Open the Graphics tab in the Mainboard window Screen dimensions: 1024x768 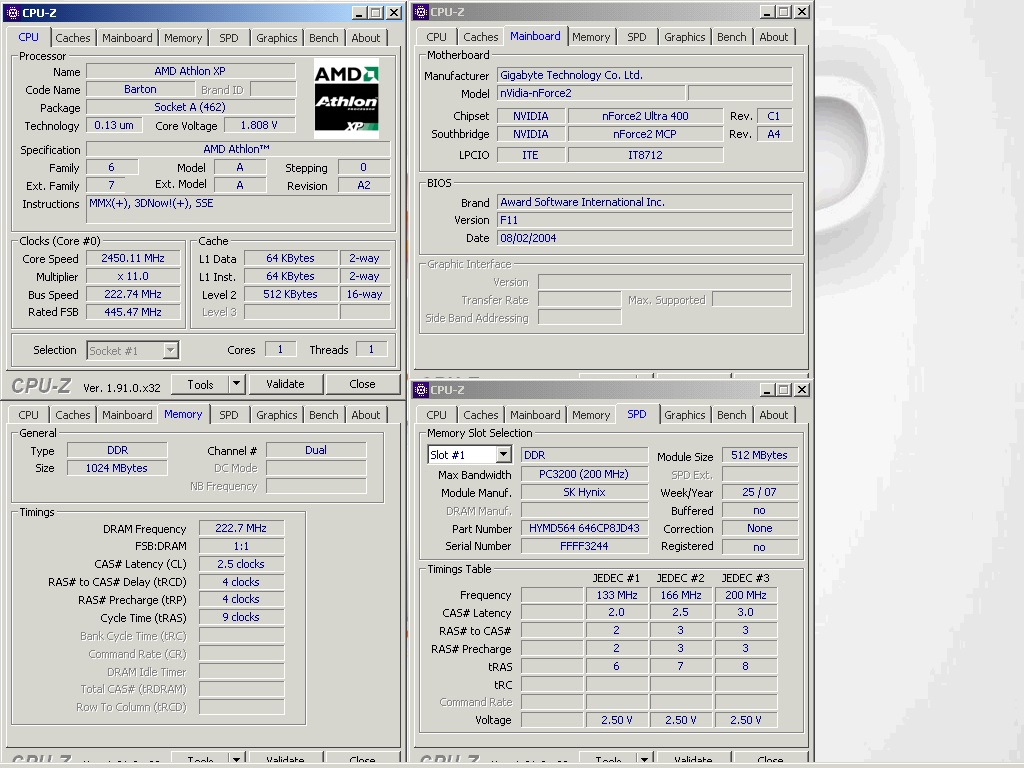[x=684, y=37]
